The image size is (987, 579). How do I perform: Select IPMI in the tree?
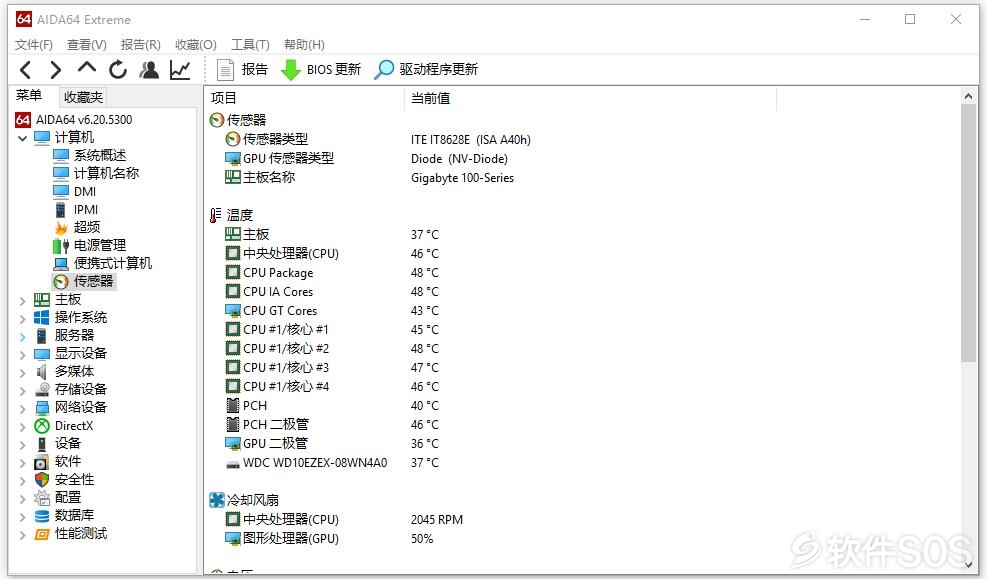(x=76, y=210)
